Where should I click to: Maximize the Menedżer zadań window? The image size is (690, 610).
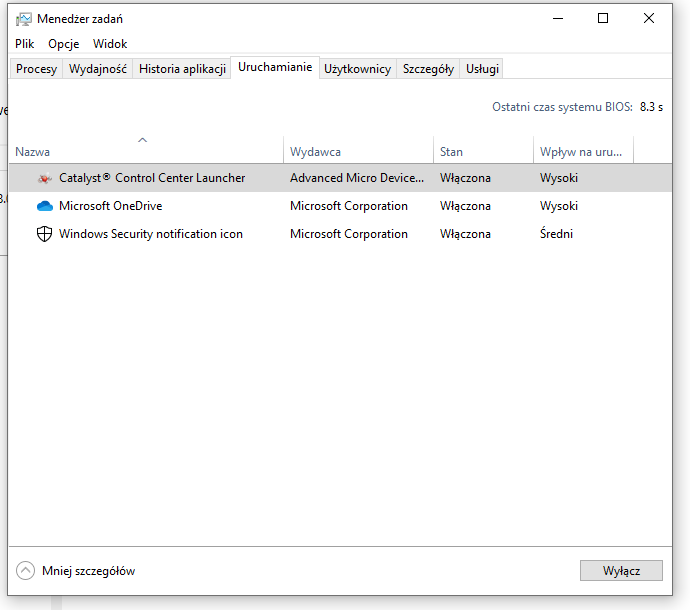tap(603, 18)
